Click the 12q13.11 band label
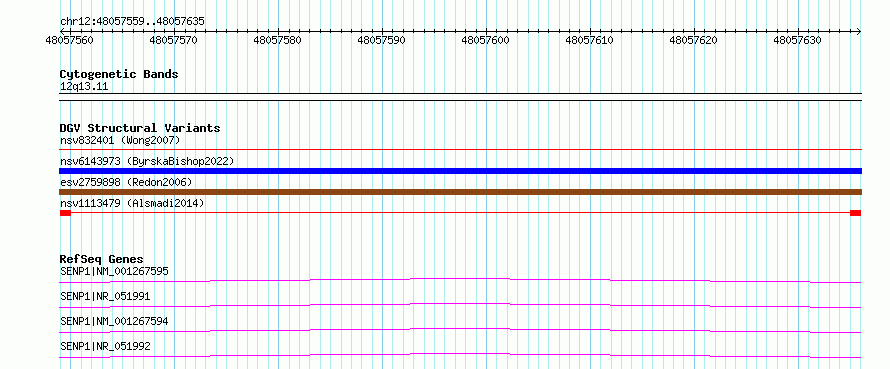Viewport: 890px width, 369px height. [x=84, y=87]
